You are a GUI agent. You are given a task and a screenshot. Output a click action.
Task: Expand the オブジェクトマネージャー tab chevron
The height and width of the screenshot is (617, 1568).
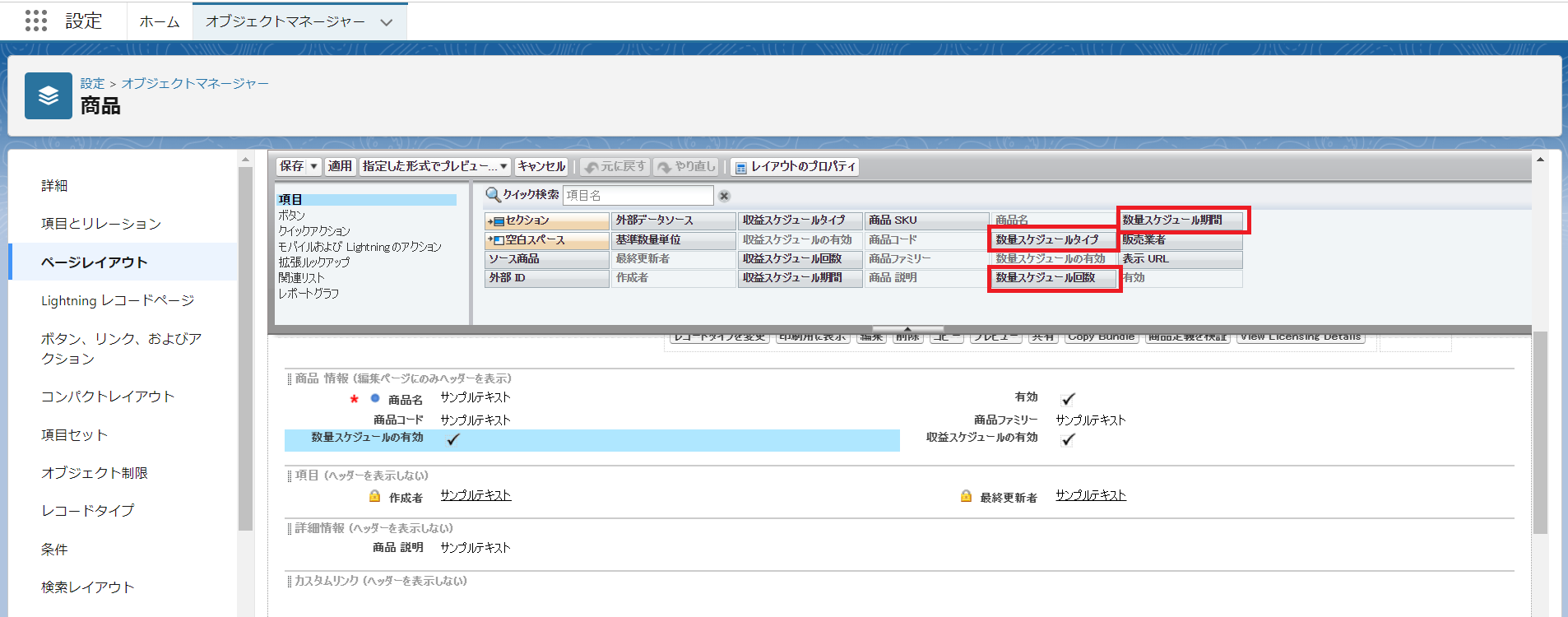click(x=387, y=22)
